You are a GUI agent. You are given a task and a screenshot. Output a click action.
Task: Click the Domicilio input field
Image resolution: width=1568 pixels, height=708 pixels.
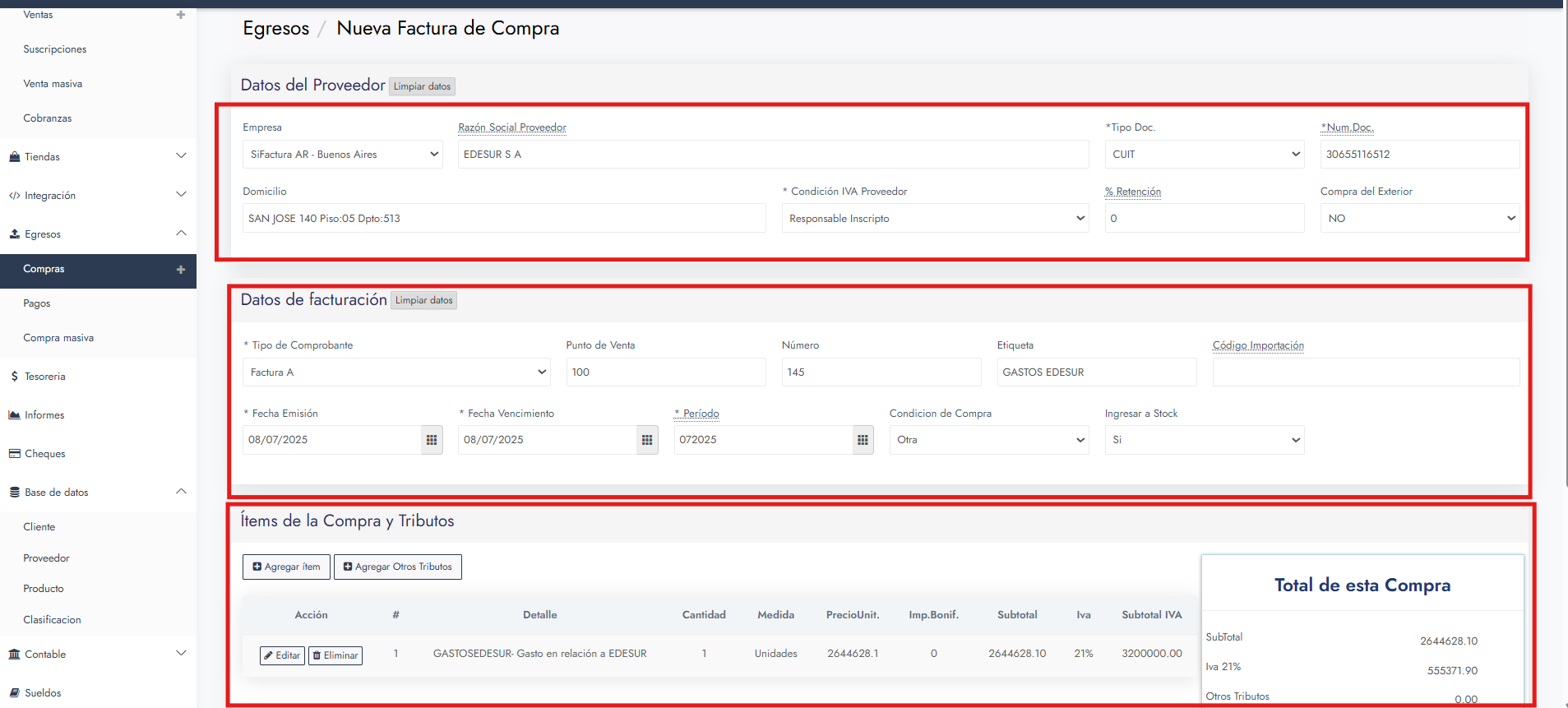coord(504,219)
